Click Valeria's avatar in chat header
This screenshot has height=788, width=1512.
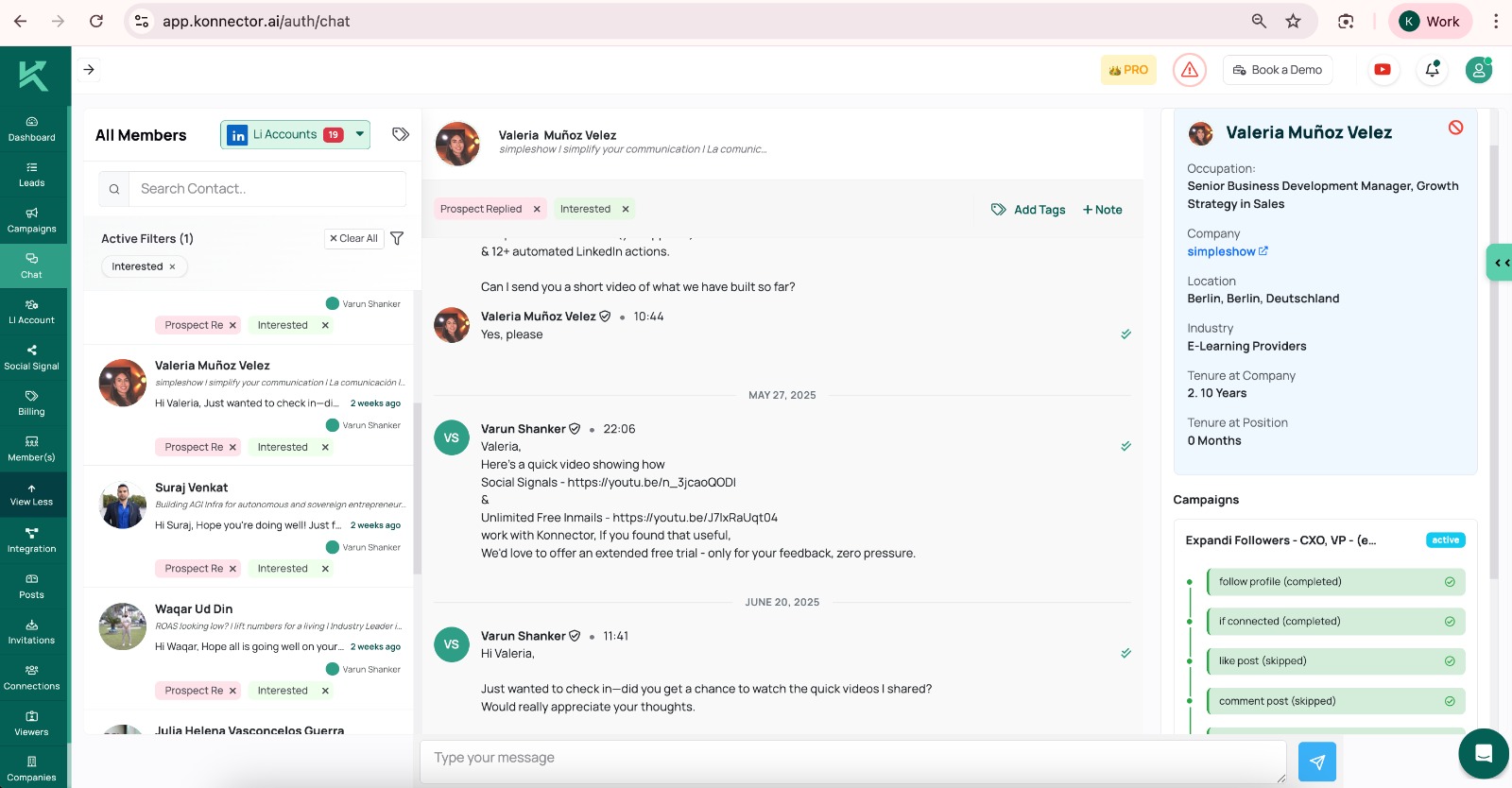pos(457,144)
